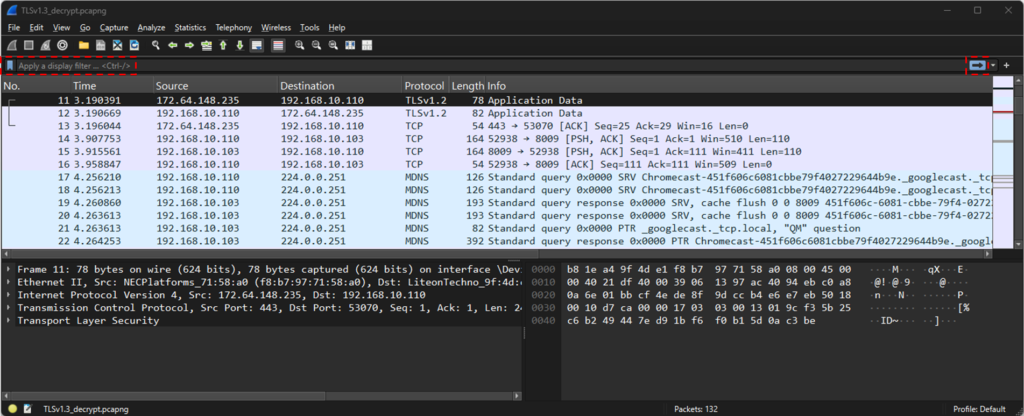
Task: Open a capture file via folder icon
Action: pyautogui.click(x=84, y=46)
